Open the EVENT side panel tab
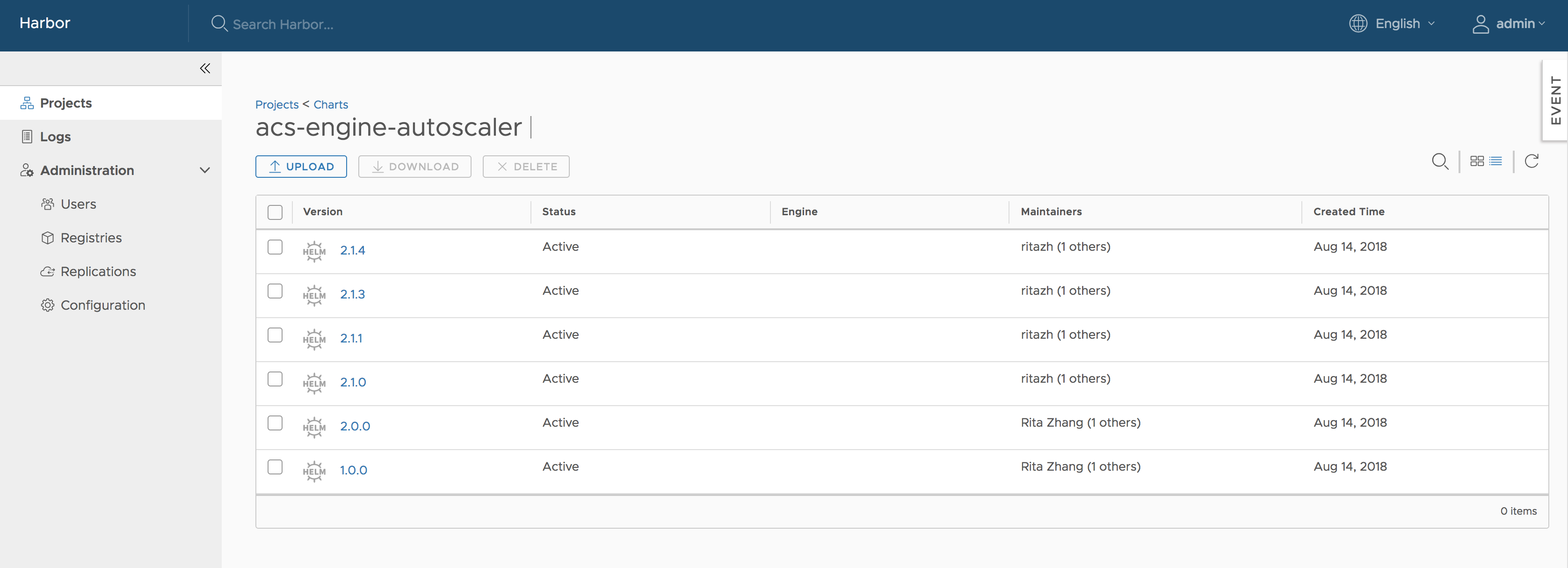The height and width of the screenshot is (568, 1568). coord(1555,100)
